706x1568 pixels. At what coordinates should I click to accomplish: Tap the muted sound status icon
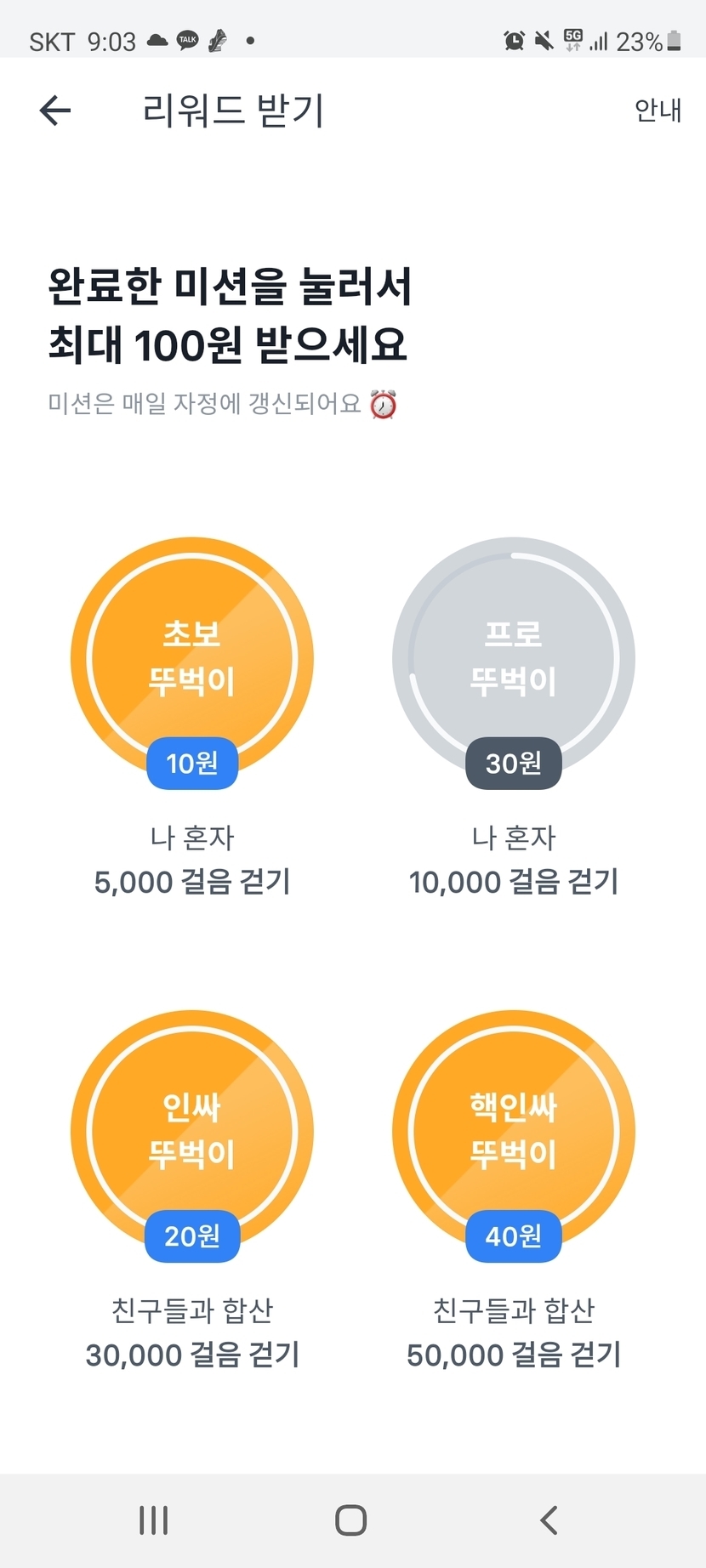tap(544, 40)
